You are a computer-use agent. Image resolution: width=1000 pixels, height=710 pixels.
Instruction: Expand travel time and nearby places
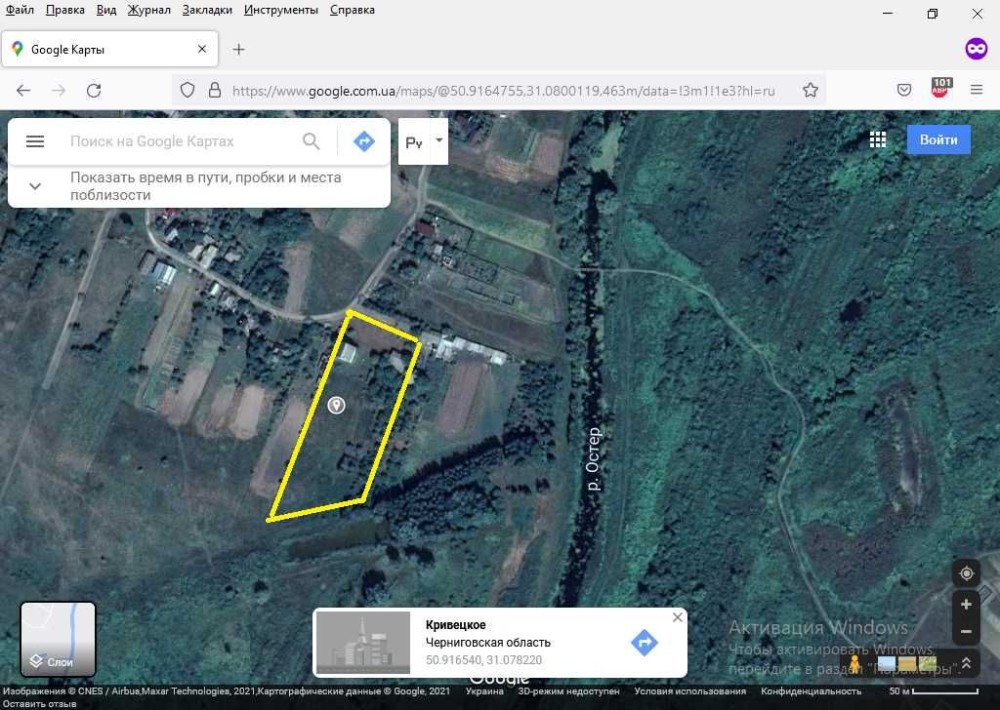click(199, 186)
